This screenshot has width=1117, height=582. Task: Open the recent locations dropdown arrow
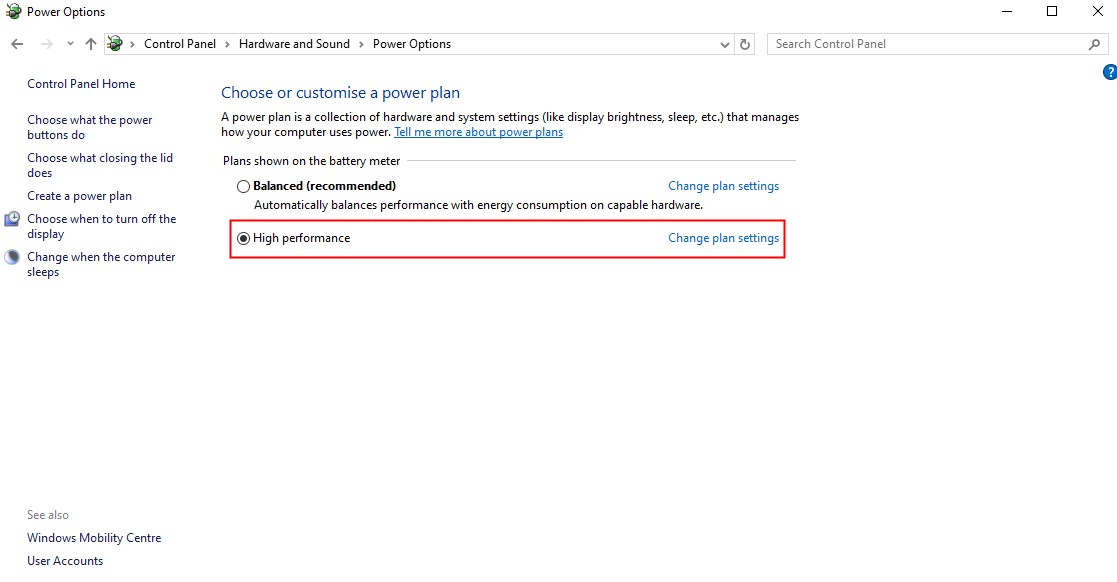[x=70, y=44]
